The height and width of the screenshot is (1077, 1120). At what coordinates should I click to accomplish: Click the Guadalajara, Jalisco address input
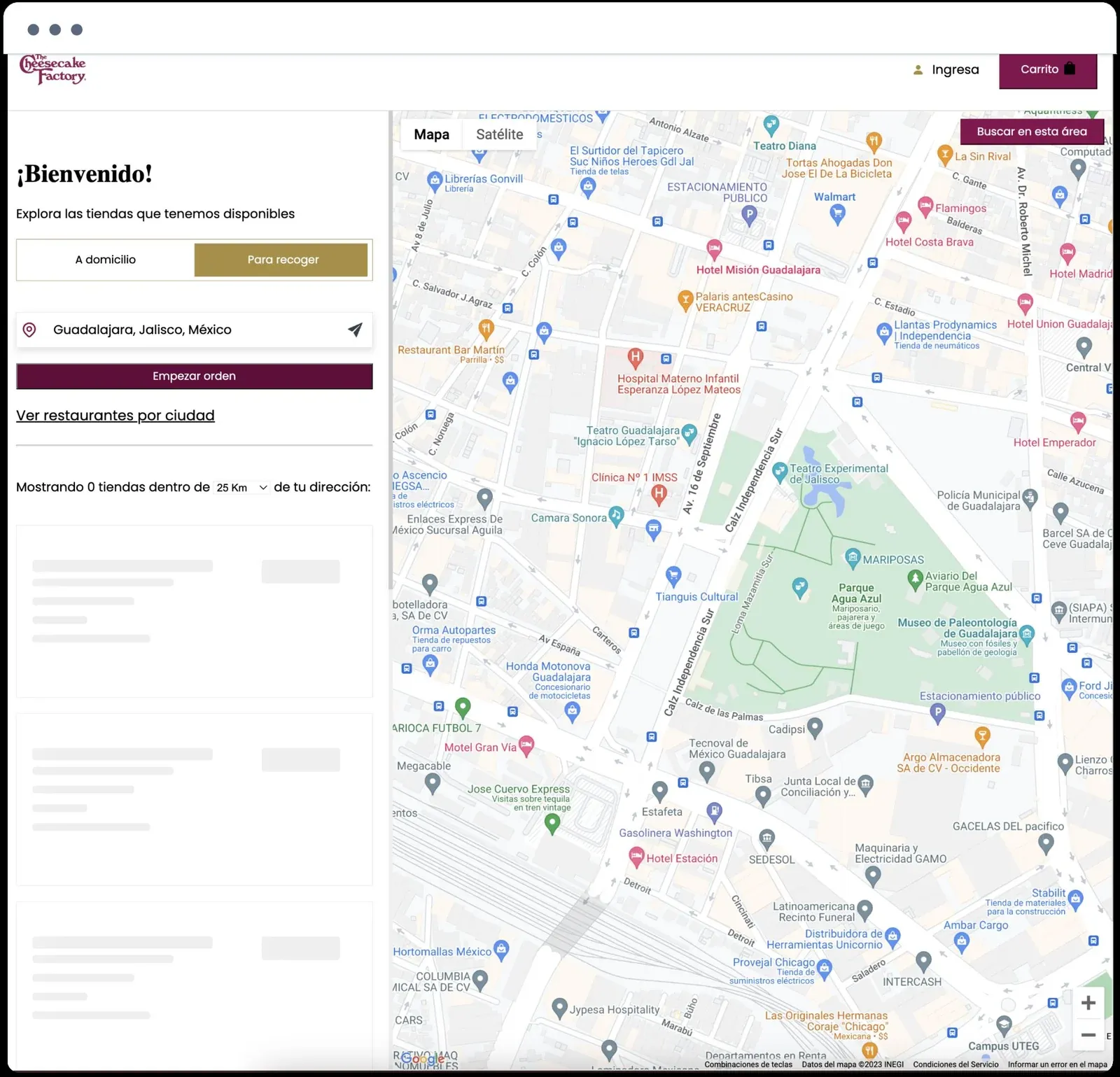pos(195,330)
